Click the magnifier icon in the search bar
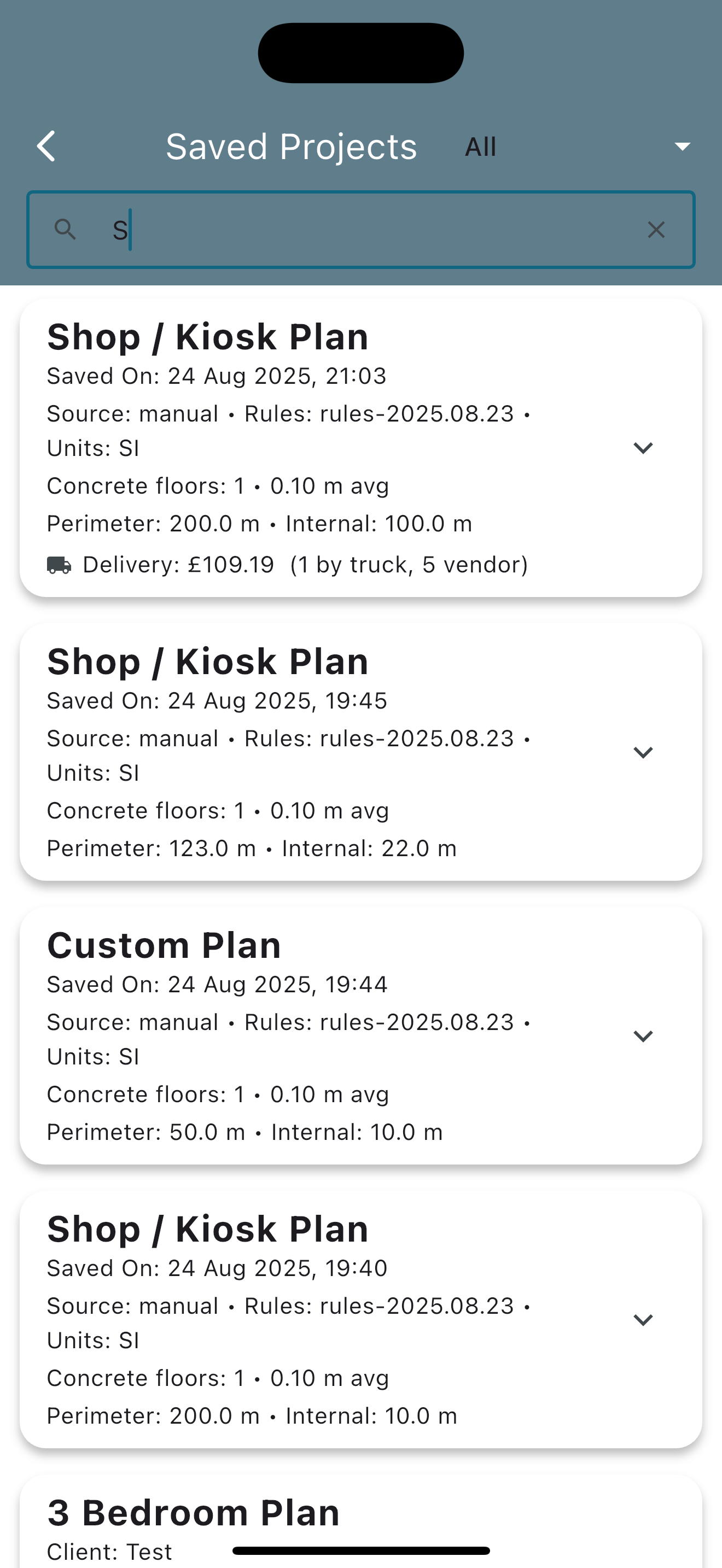The width and height of the screenshot is (722, 1568). [x=65, y=230]
